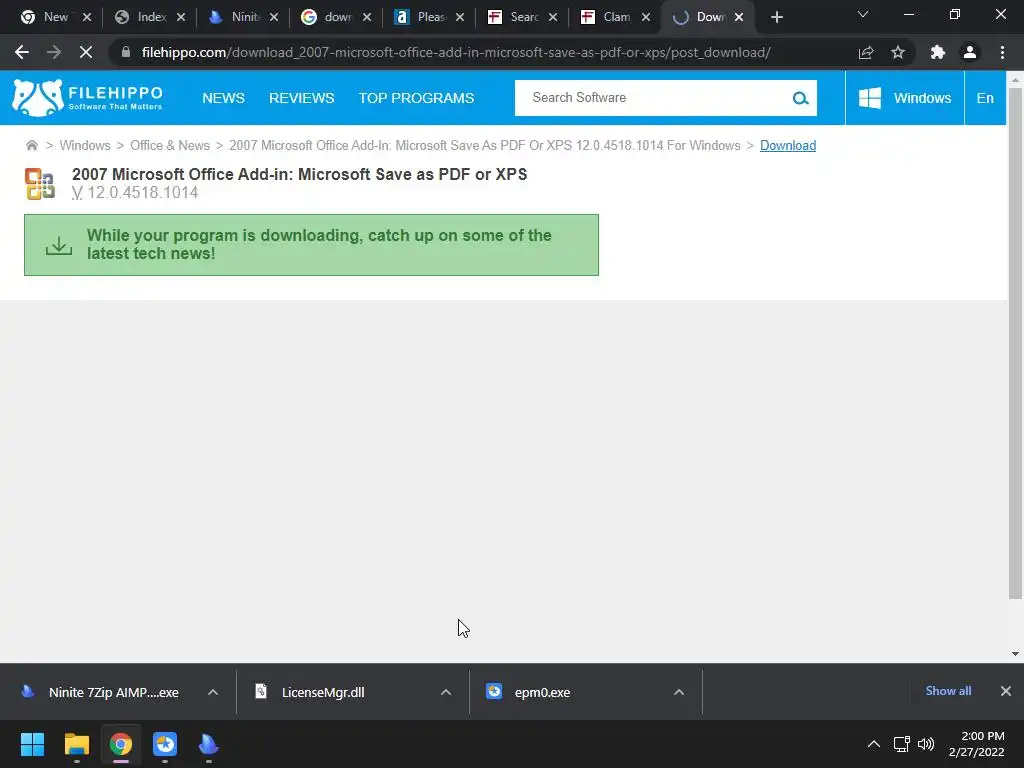The height and width of the screenshot is (768, 1024).
Task: Click the Chrome taskbar icon
Action: coord(121,744)
